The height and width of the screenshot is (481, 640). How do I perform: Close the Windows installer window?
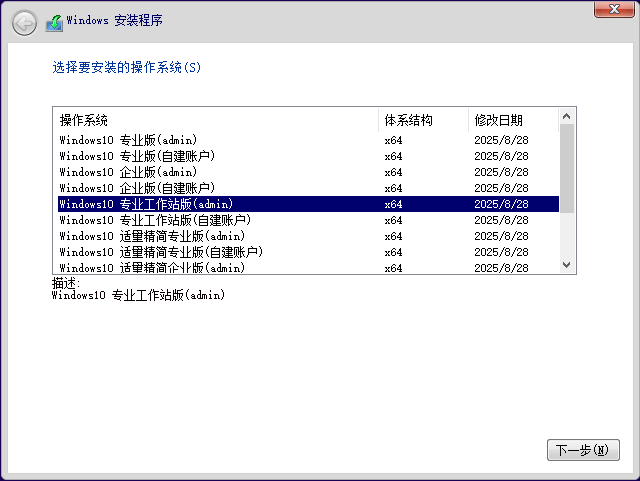coord(612,9)
